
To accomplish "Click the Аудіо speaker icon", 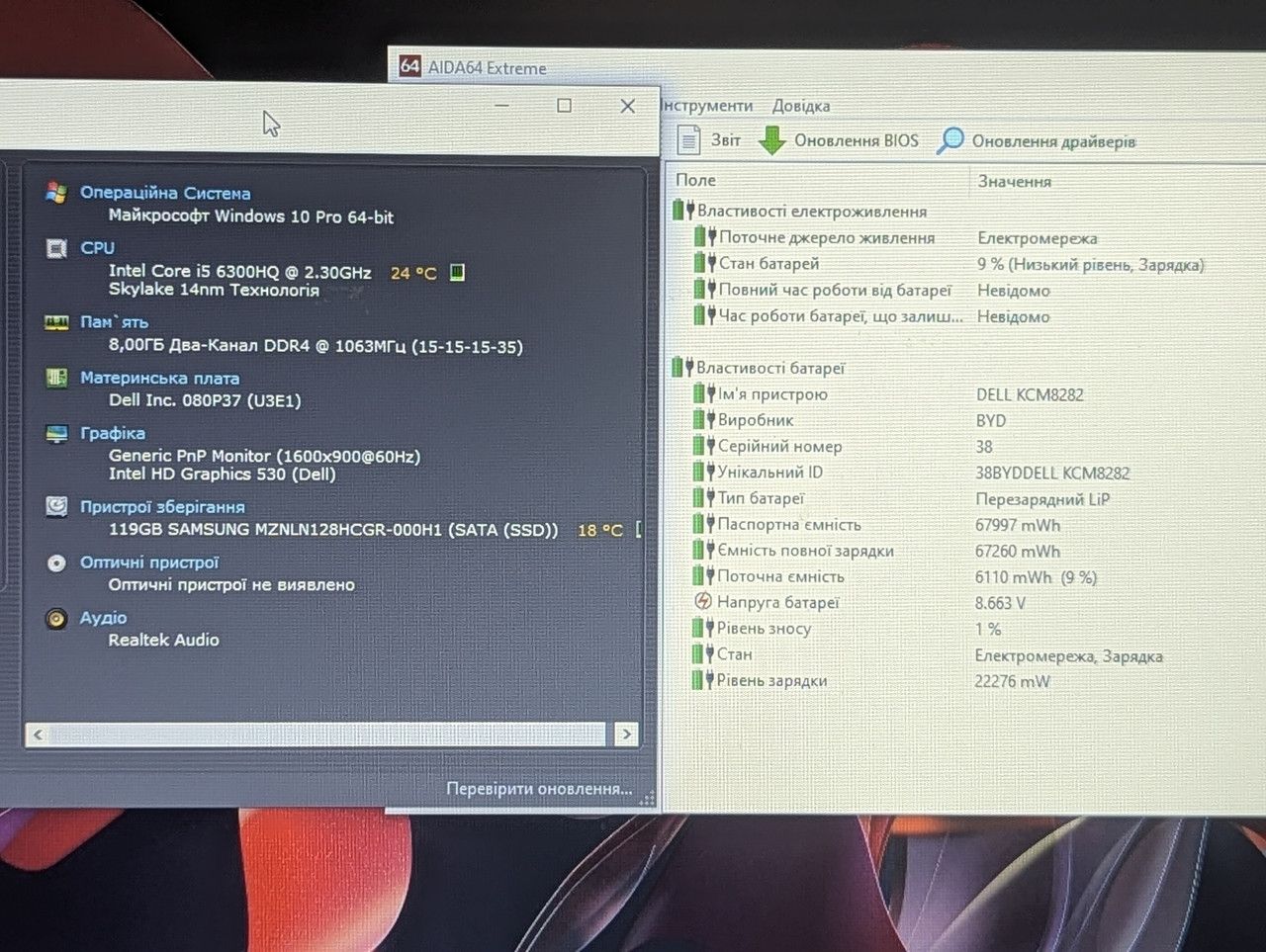I will pyautogui.click(x=56, y=619).
